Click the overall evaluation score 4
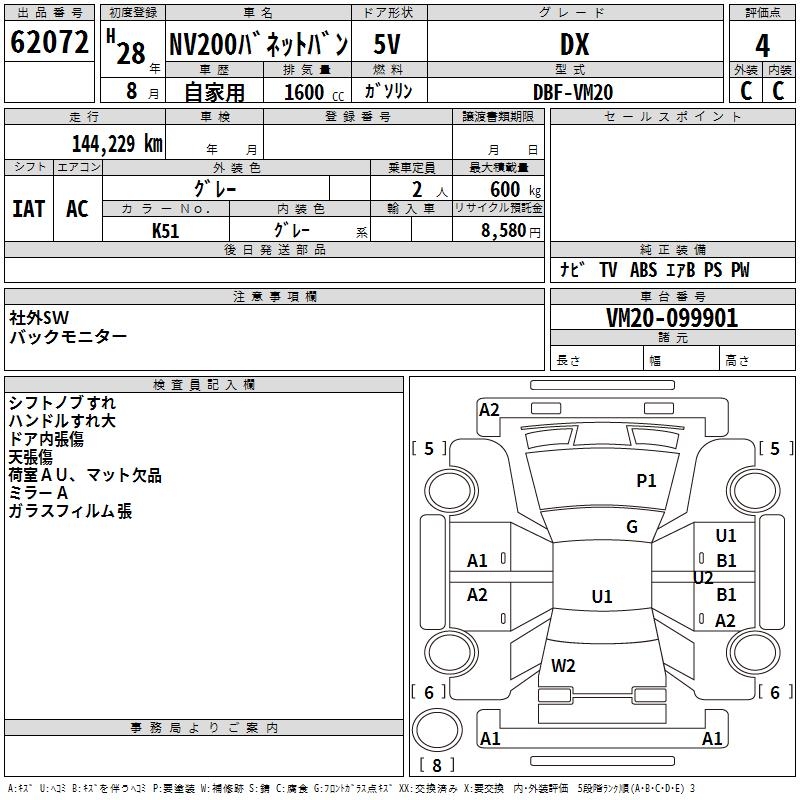This screenshot has height=800, width=800. [x=762, y=46]
